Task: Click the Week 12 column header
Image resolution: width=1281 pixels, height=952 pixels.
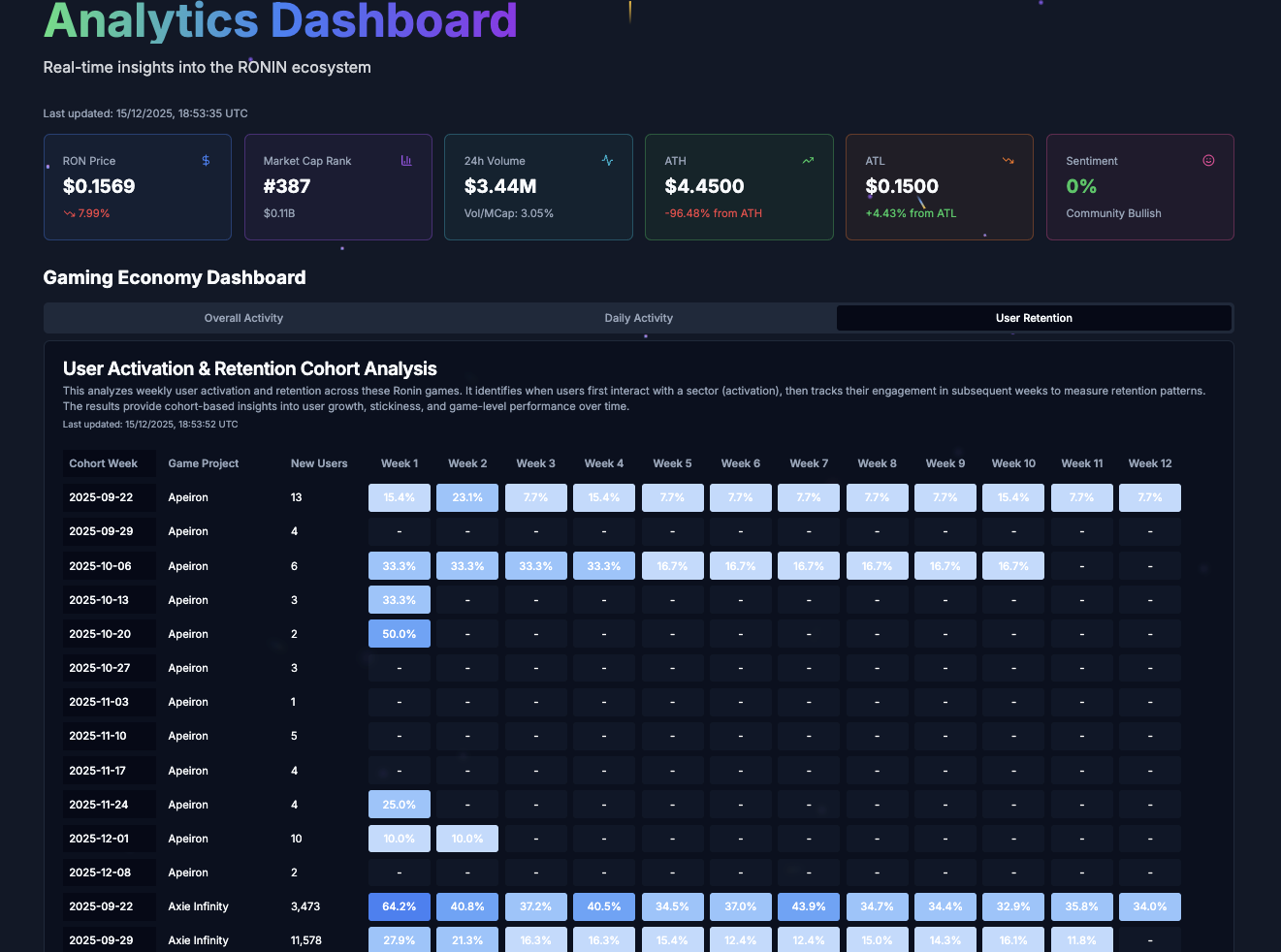Action: tap(1150, 463)
